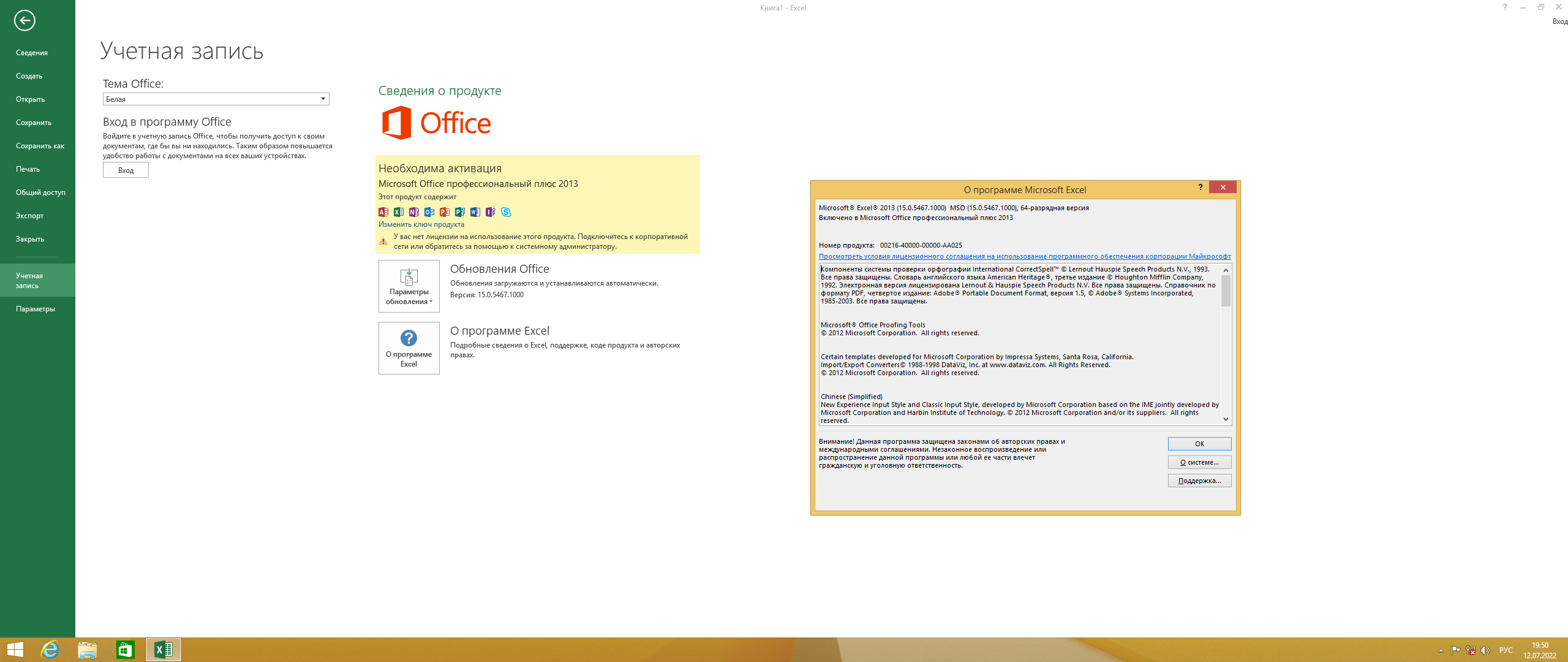Image resolution: width=1568 pixels, height=662 pixels.
Task: Open Параметры in Backstage menu
Action: click(x=37, y=309)
